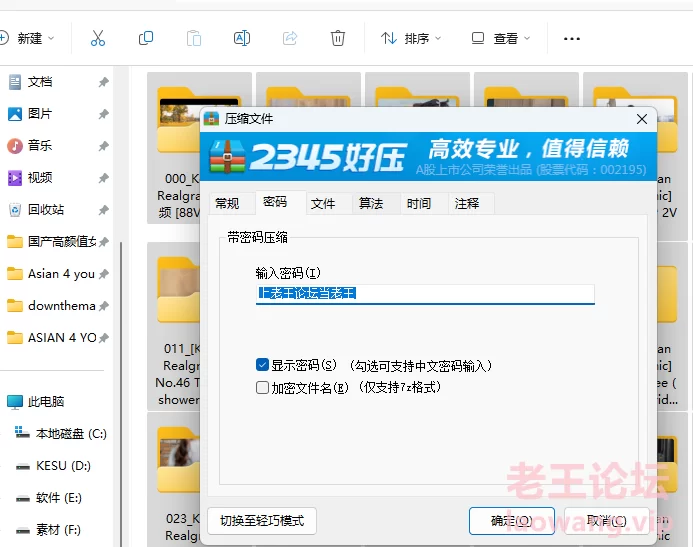Click the pin icon next to 视频
The width and height of the screenshot is (693, 547).
pos(103,178)
